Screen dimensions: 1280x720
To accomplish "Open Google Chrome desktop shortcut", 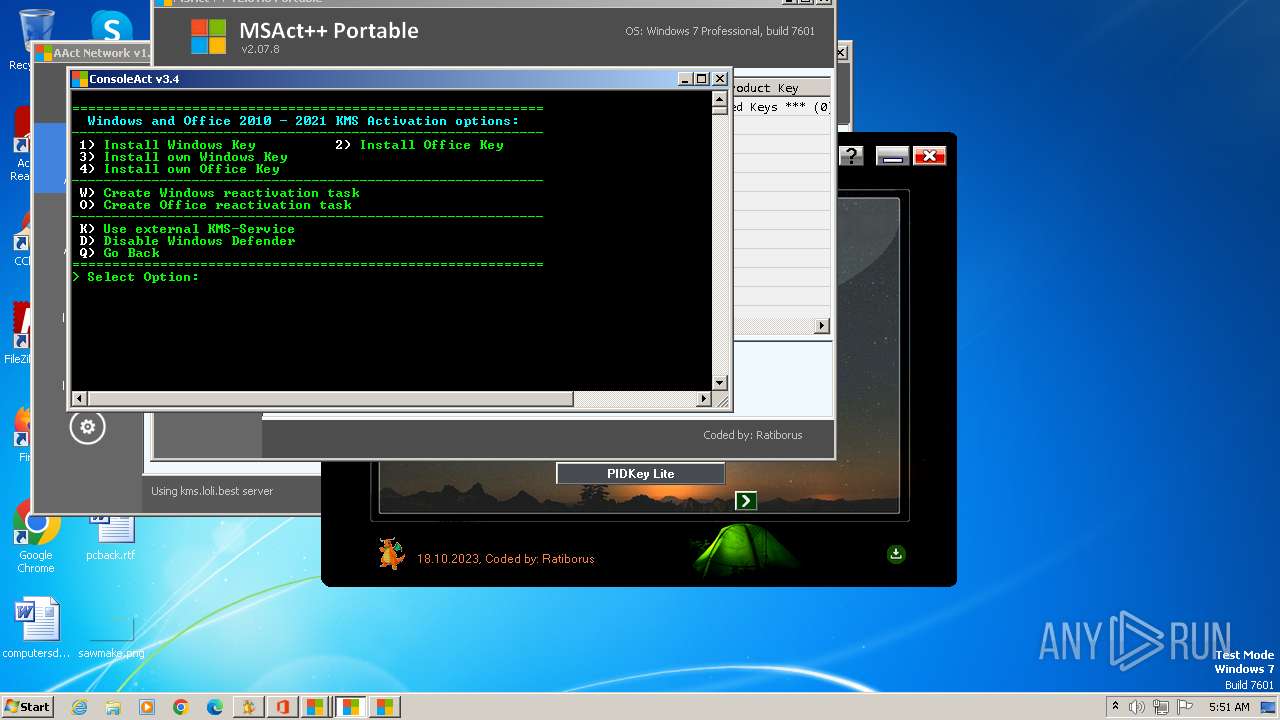I will click(x=36, y=540).
